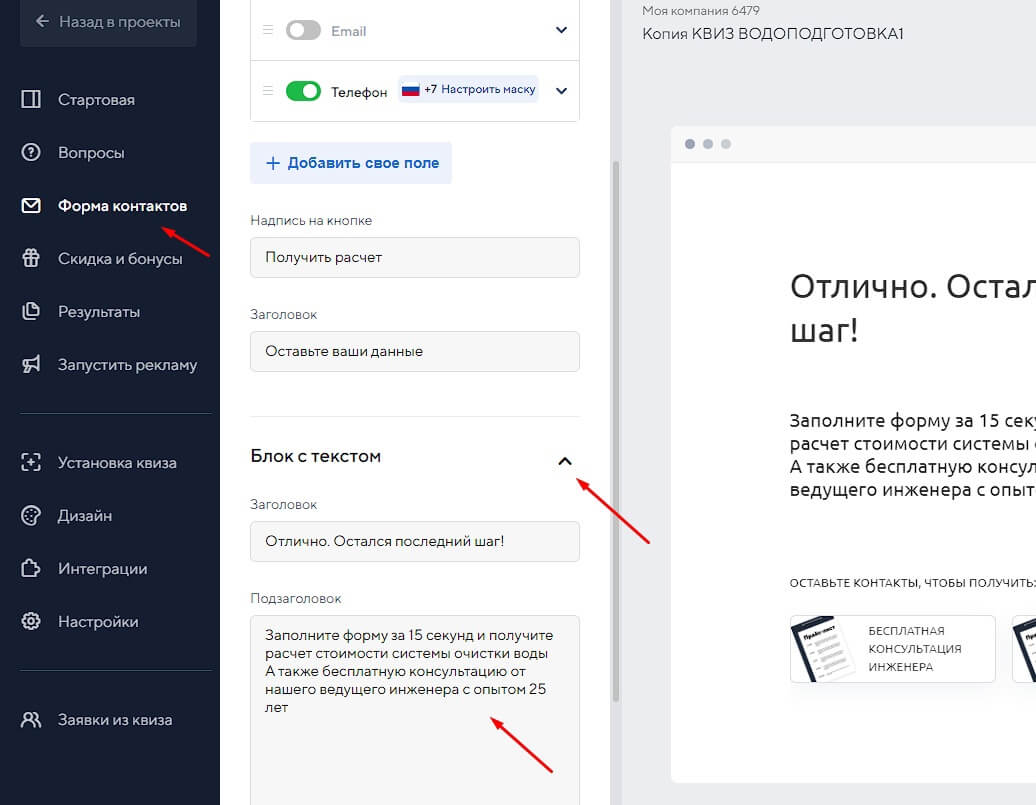Image resolution: width=1036 pixels, height=805 pixels.
Task: Open Настроить маску for phone number
Action: click(x=489, y=89)
